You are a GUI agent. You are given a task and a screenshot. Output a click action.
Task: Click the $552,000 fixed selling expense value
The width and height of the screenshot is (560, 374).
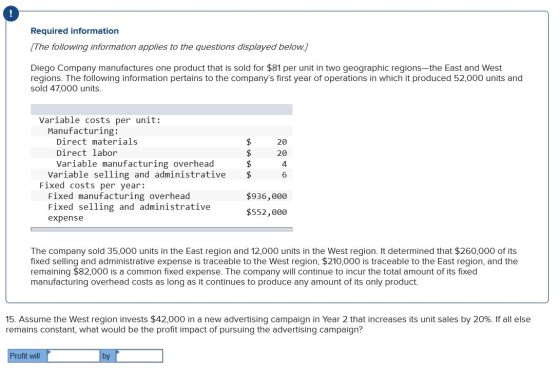(266, 212)
